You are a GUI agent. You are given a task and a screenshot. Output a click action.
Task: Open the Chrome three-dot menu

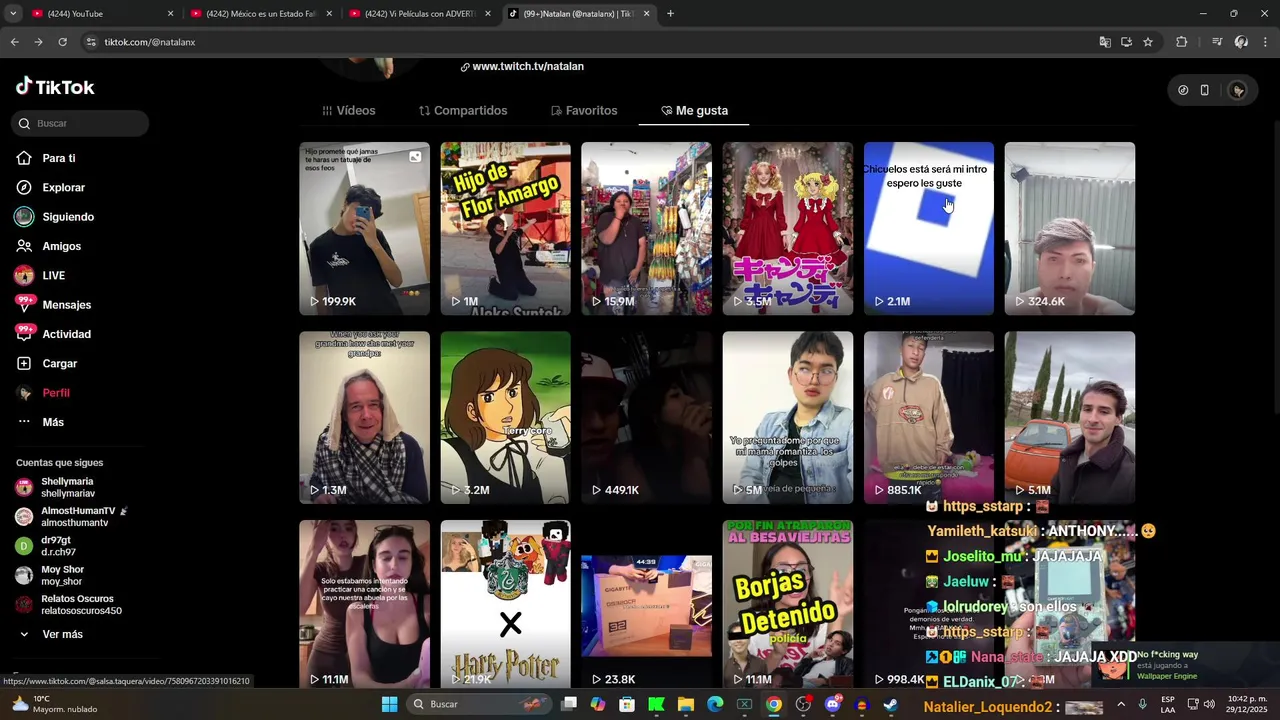(1266, 42)
